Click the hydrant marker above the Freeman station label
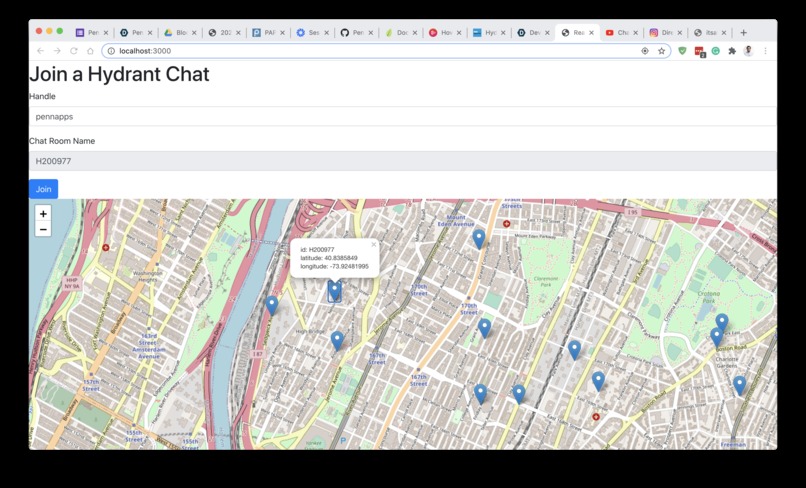Screen dimensions: 806x488 (739, 386)
